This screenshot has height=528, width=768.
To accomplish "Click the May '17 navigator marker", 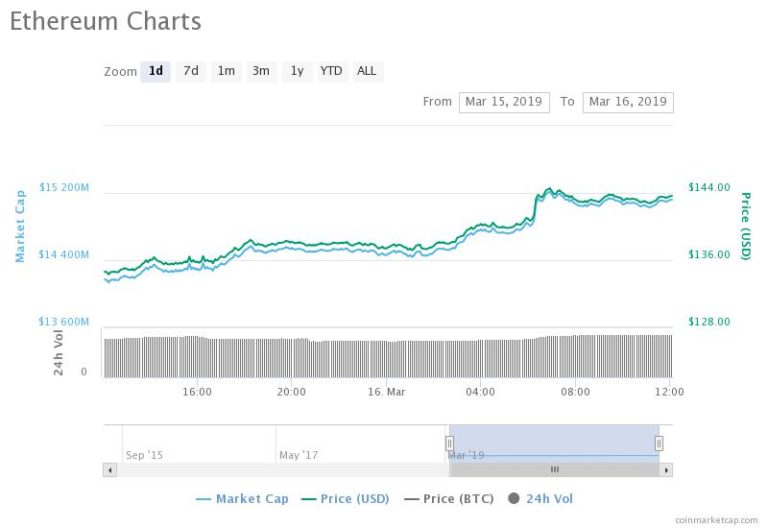I will [x=298, y=455].
